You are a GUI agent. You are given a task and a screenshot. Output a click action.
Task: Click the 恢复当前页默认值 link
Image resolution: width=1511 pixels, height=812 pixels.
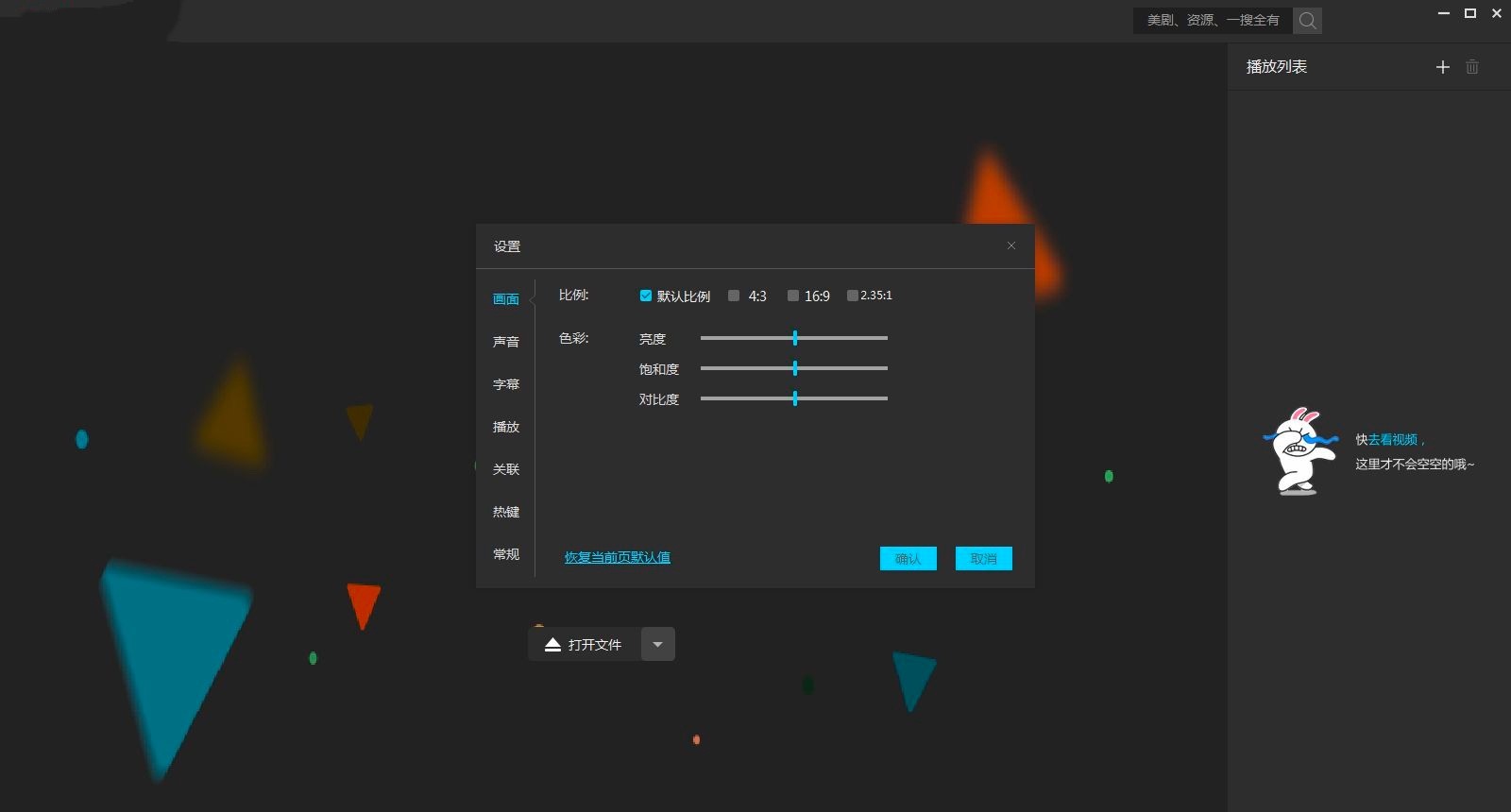click(618, 557)
